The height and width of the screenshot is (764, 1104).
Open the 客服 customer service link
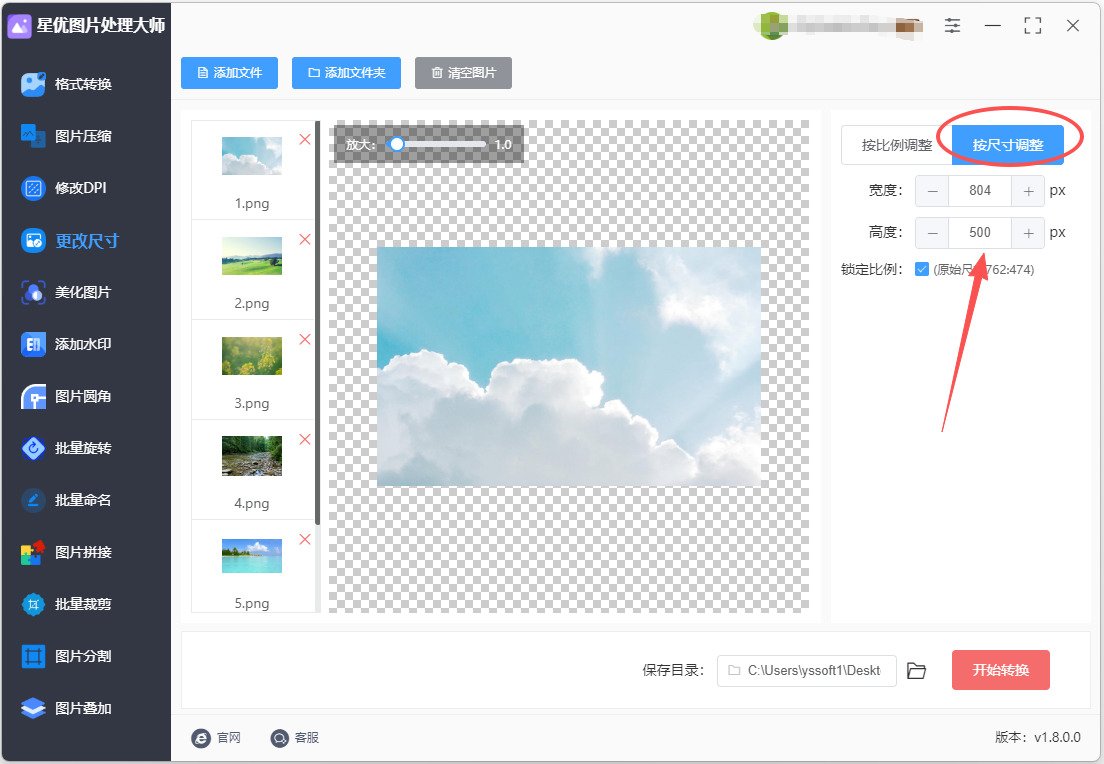pyautogui.click(x=295, y=737)
